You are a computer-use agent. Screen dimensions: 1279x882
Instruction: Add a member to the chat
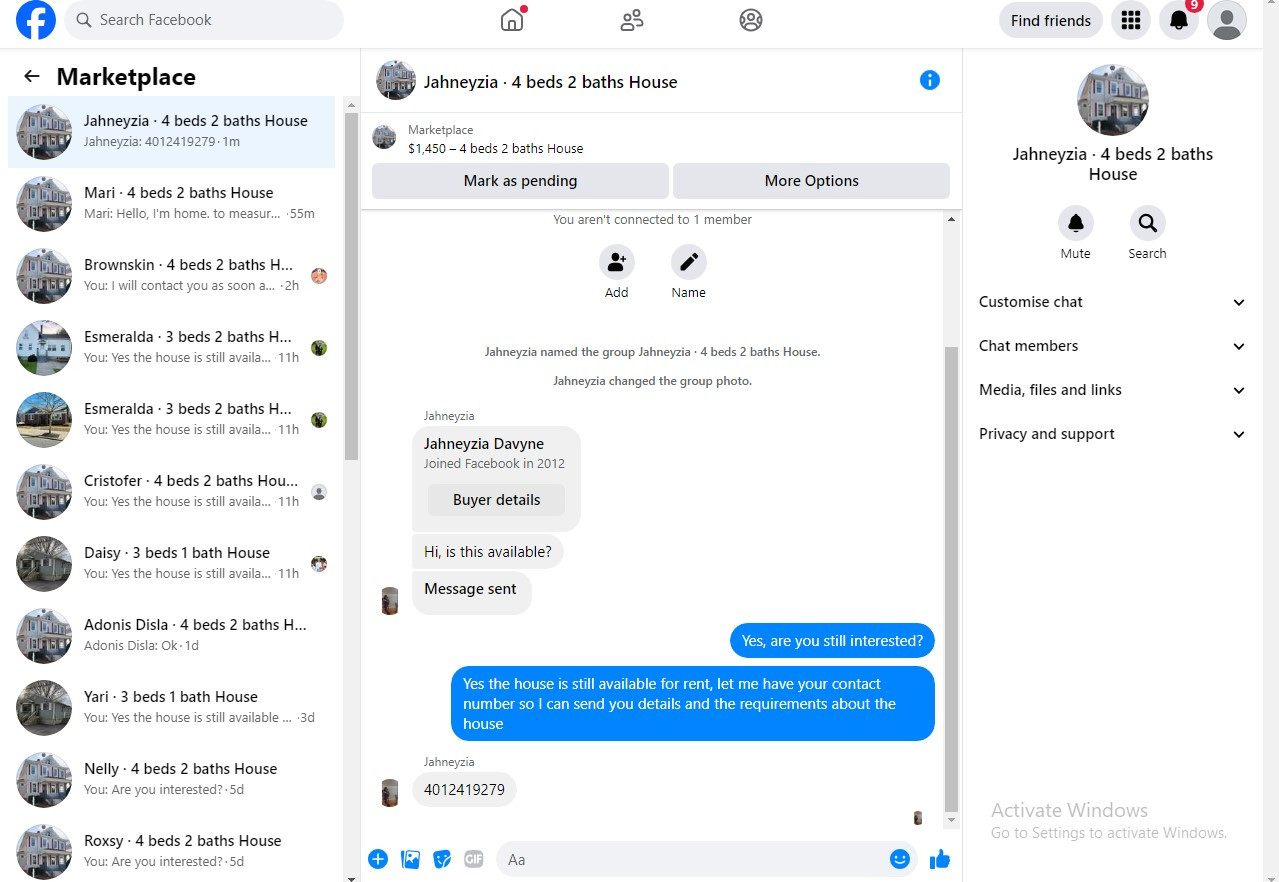click(x=617, y=263)
